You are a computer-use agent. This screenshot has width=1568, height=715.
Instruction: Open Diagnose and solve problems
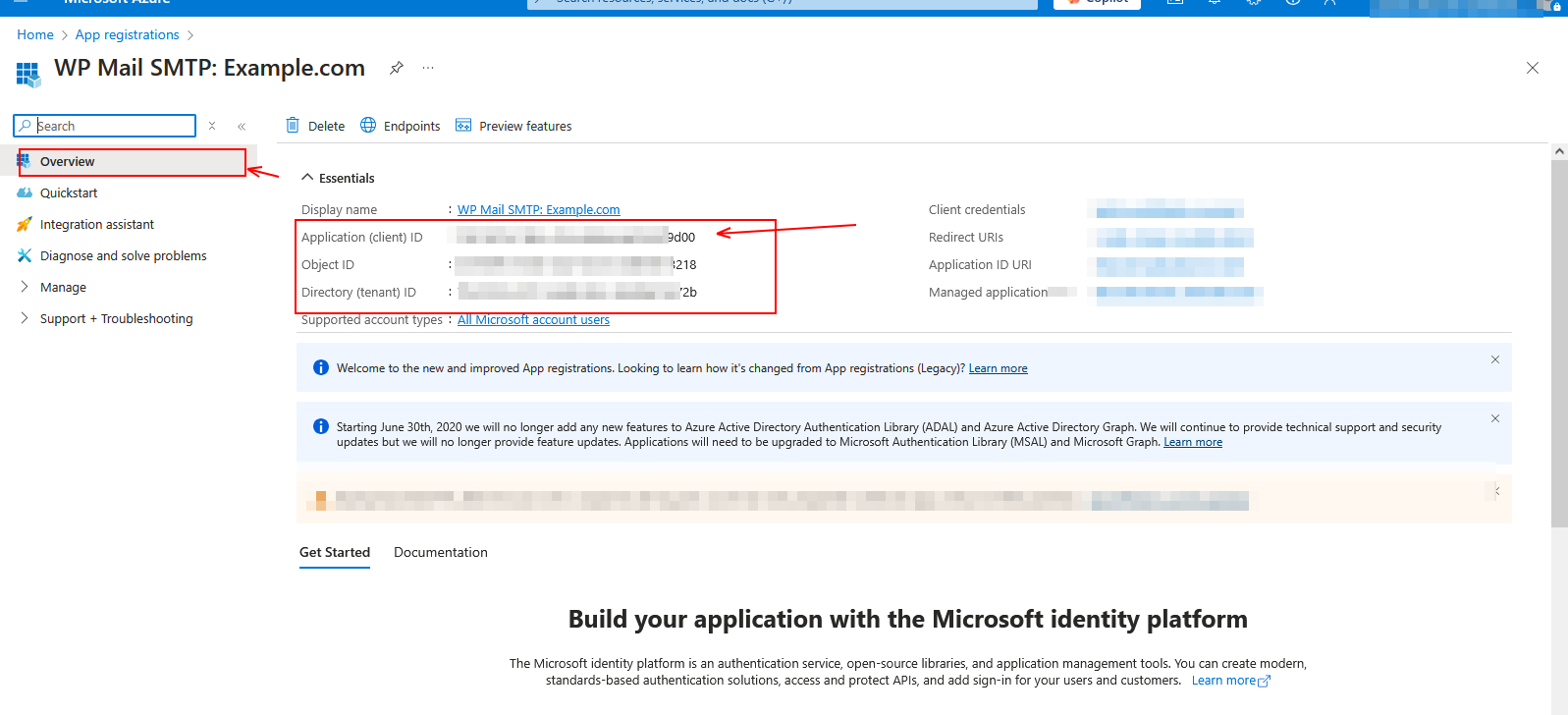124,256
